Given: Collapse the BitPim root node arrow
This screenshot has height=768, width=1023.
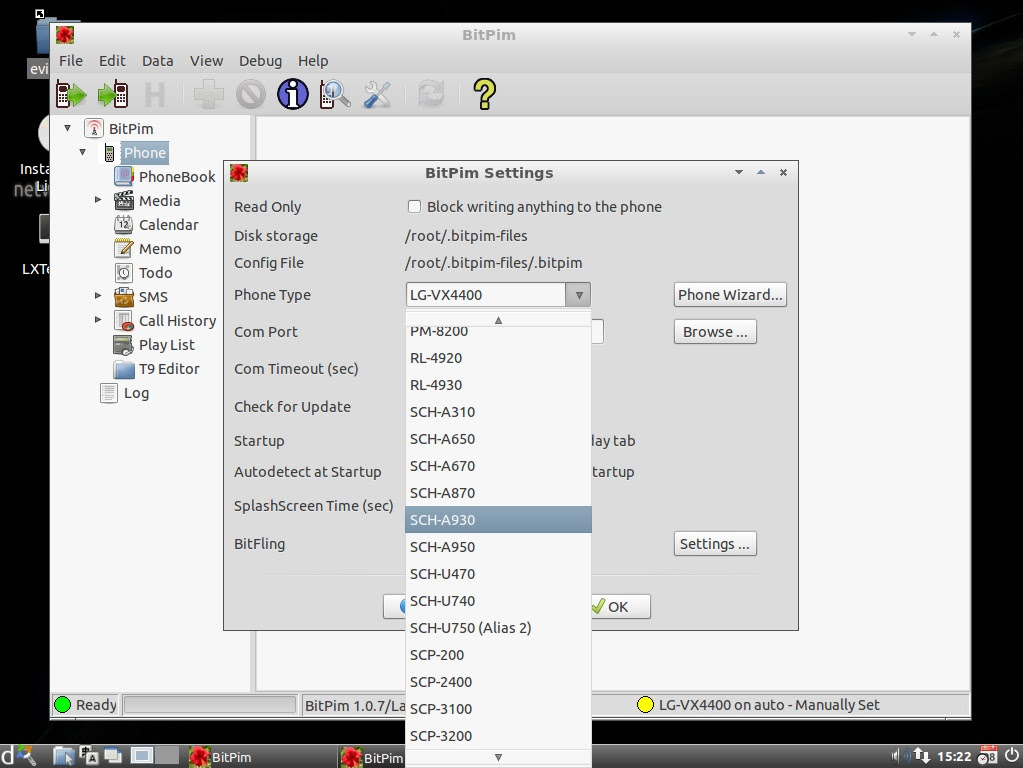Looking at the screenshot, I should [68, 129].
